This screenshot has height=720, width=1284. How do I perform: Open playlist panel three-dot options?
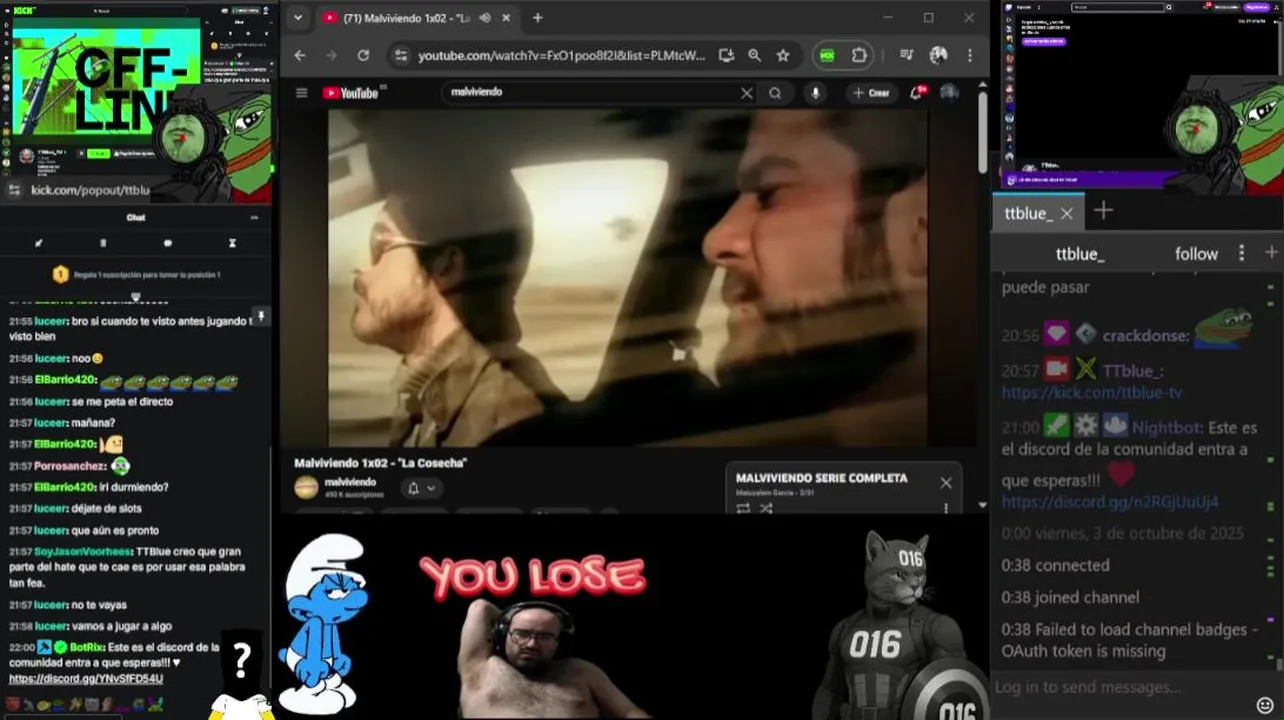(946, 508)
